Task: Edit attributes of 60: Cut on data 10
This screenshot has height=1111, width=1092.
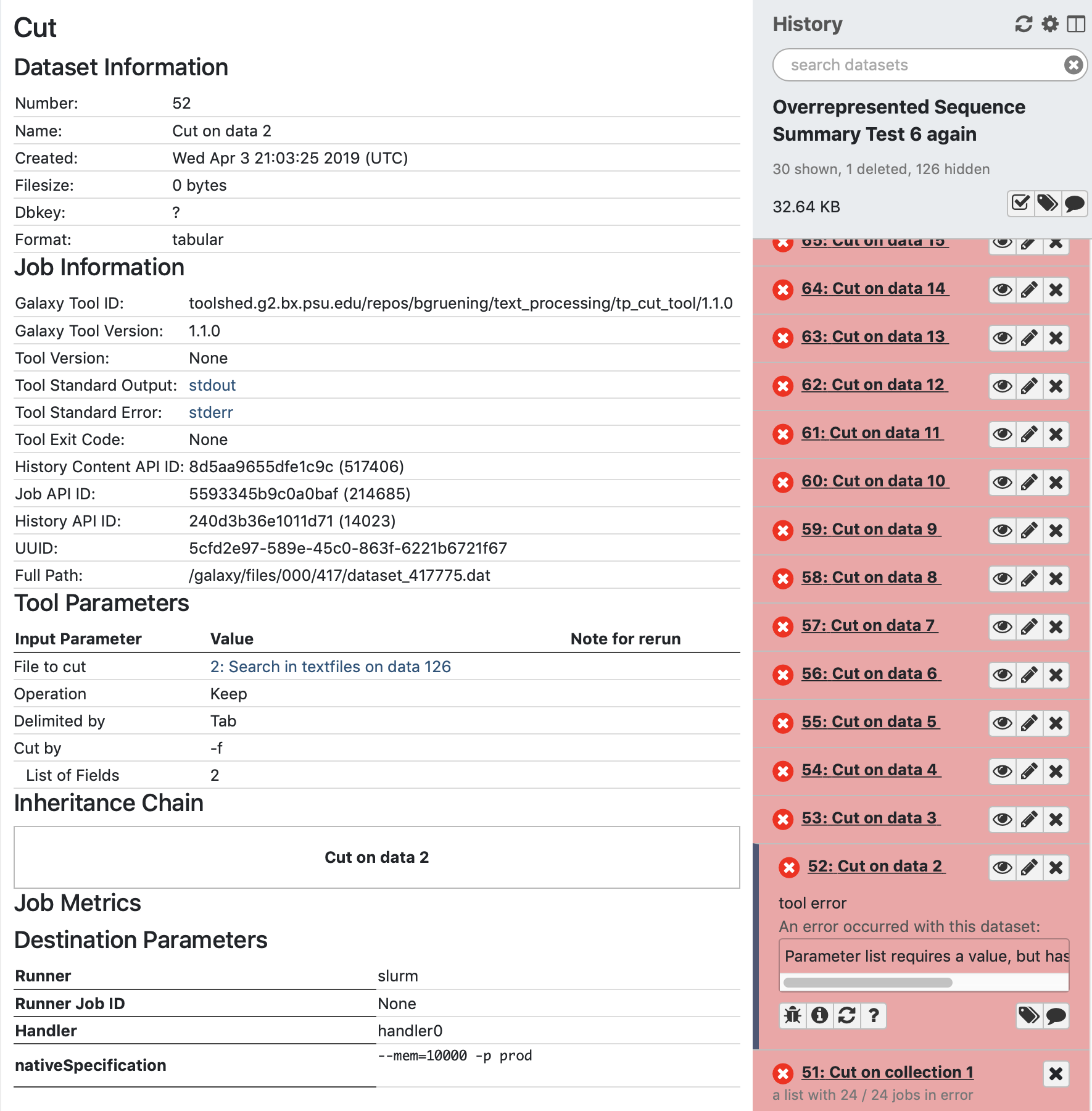Action: coord(1029,482)
